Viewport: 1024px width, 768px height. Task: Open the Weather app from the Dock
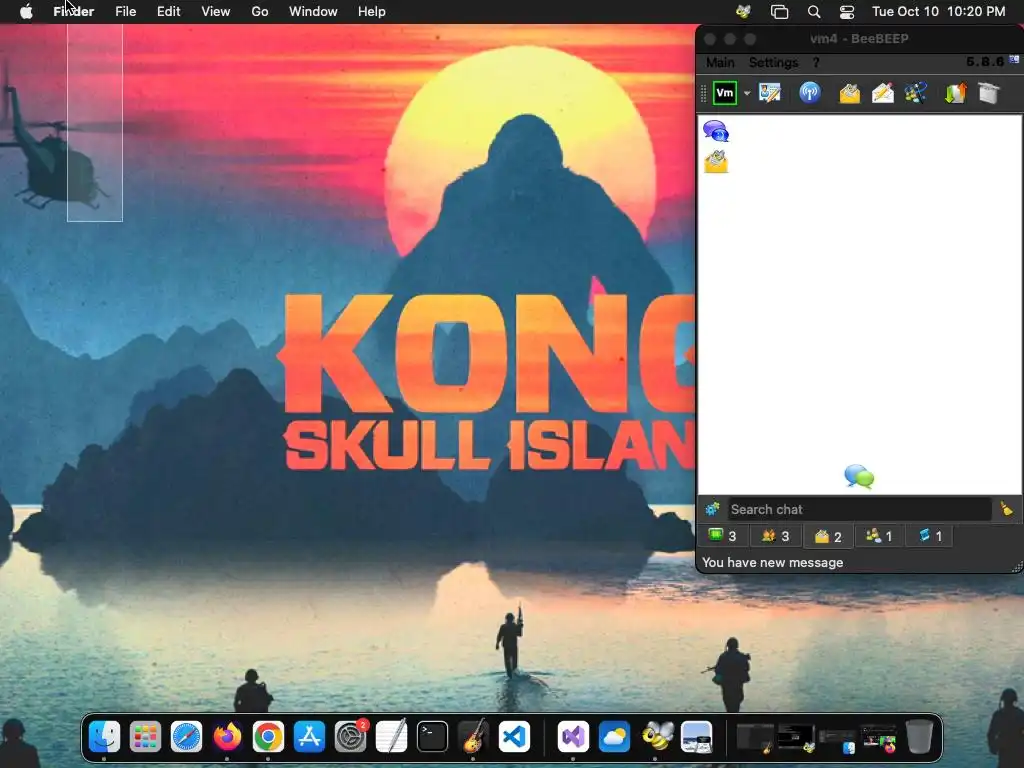click(x=615, y=737)
